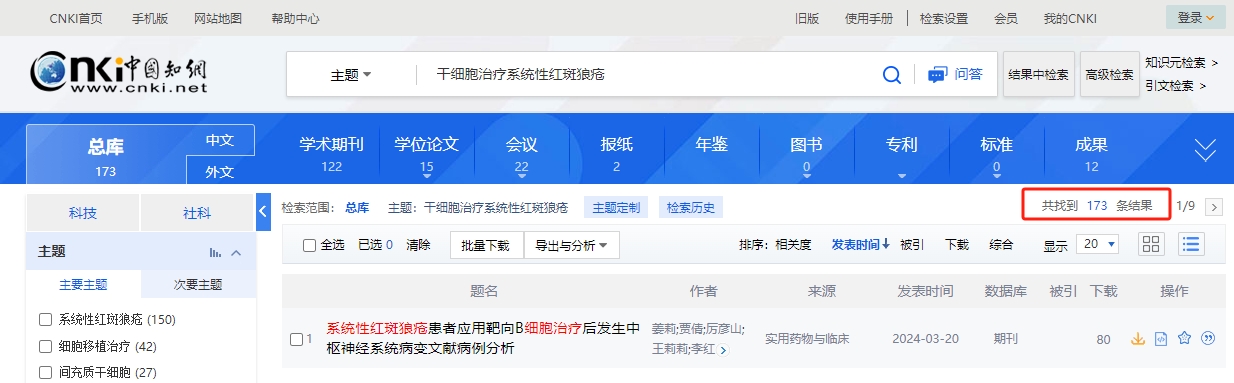Check the 系统性红斑狼疮 (150) filter
1234x383 pixels.
(45, 320)
